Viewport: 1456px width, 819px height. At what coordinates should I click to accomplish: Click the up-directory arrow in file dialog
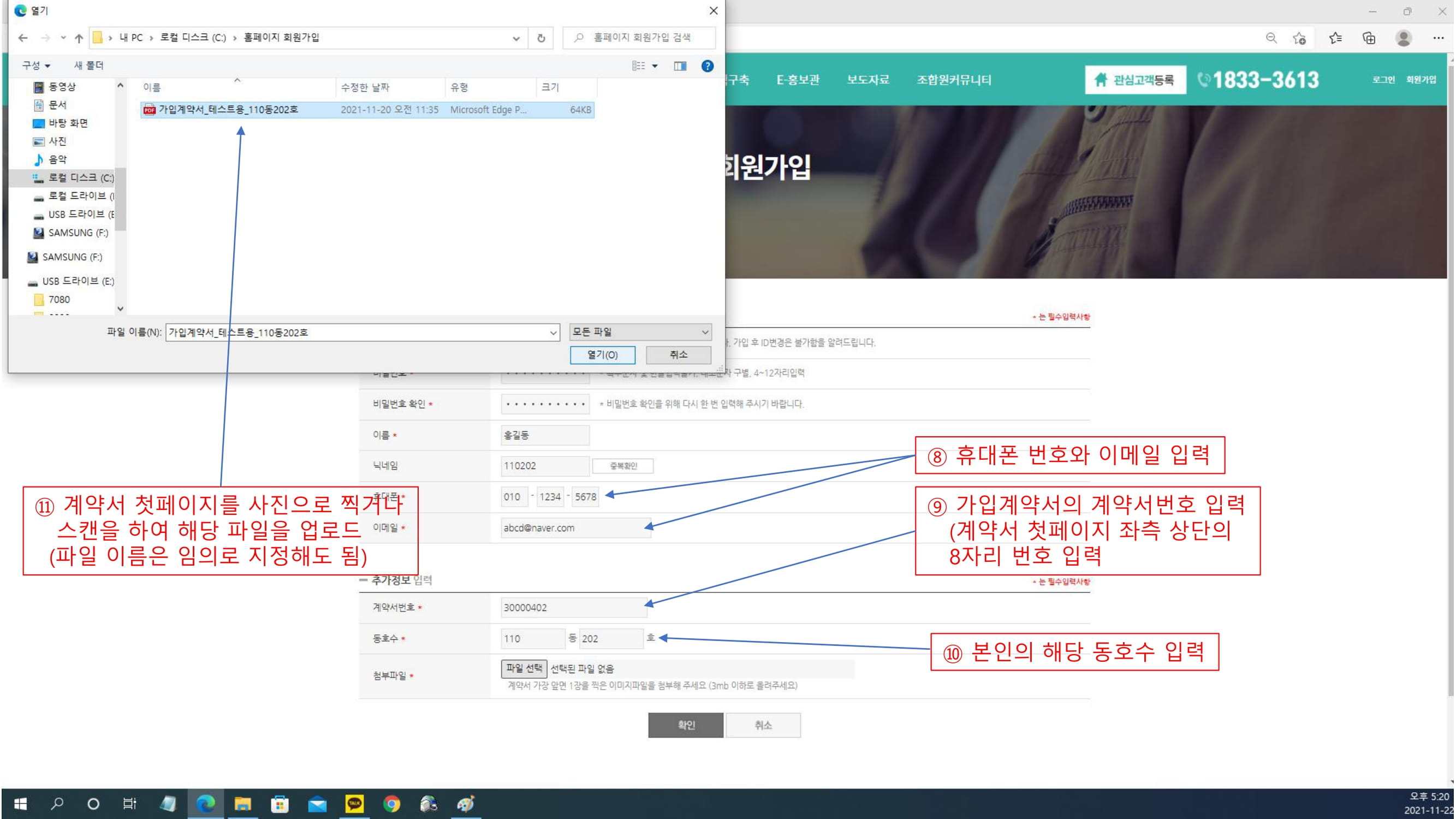[x=79, y=38]
